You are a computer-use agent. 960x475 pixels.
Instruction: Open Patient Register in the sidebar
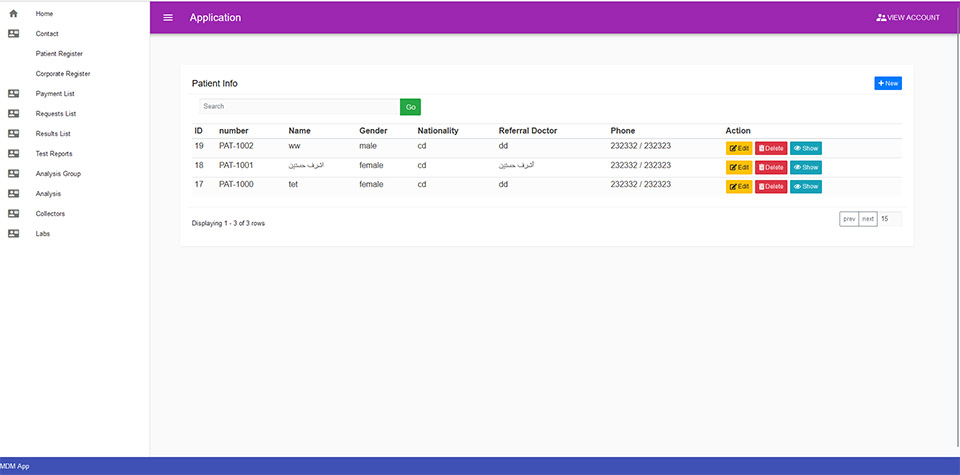coord(59,54)
